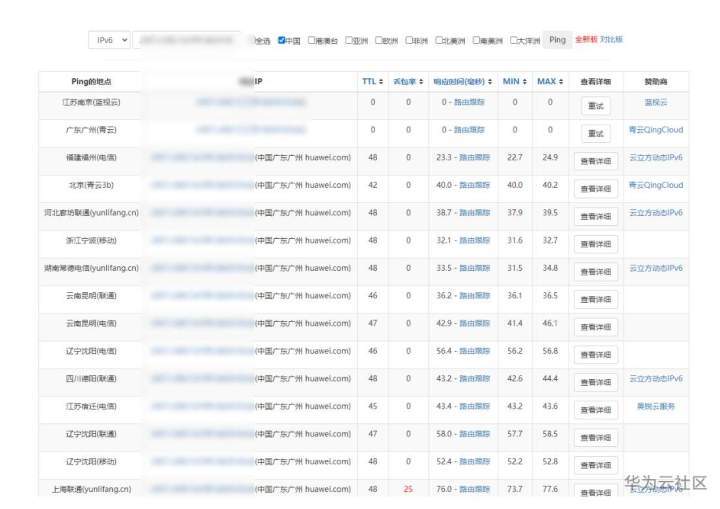Toggle the 全选 select-all checkbox
720x509 pixels.
pyautogui.click(x=252, y=40)
